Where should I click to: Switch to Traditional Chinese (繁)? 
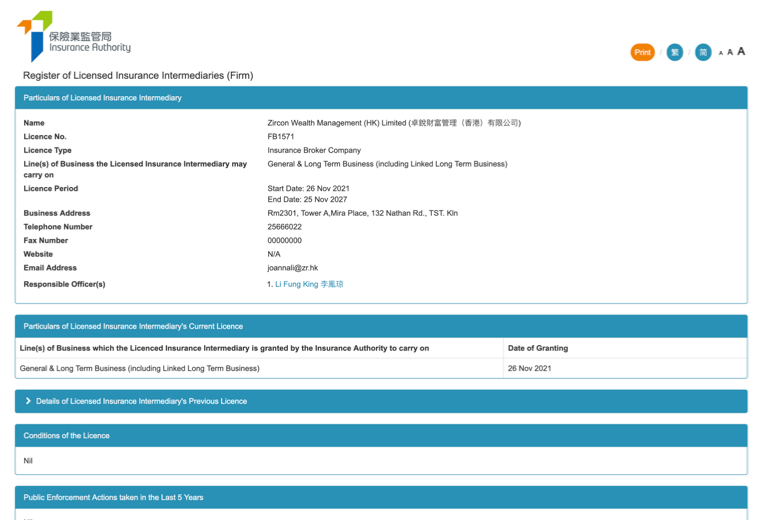pyautogui.click(x=675, y=52)
